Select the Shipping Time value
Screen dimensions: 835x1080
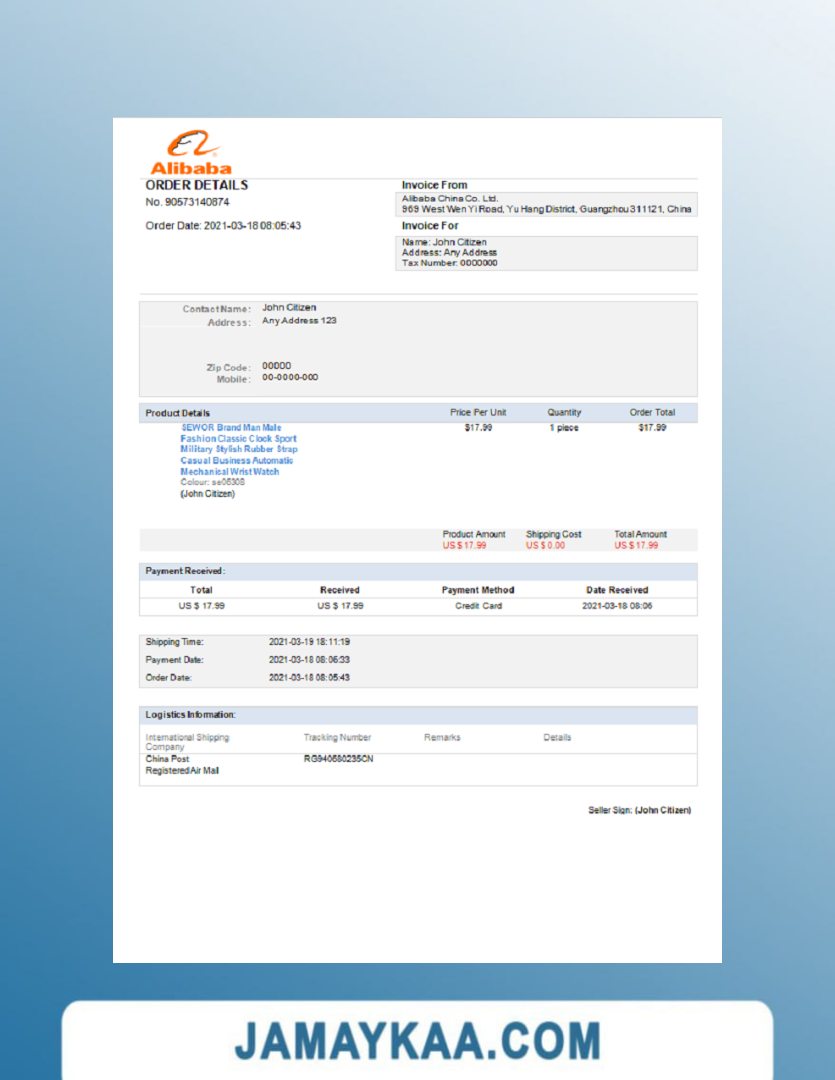(309, 642)
